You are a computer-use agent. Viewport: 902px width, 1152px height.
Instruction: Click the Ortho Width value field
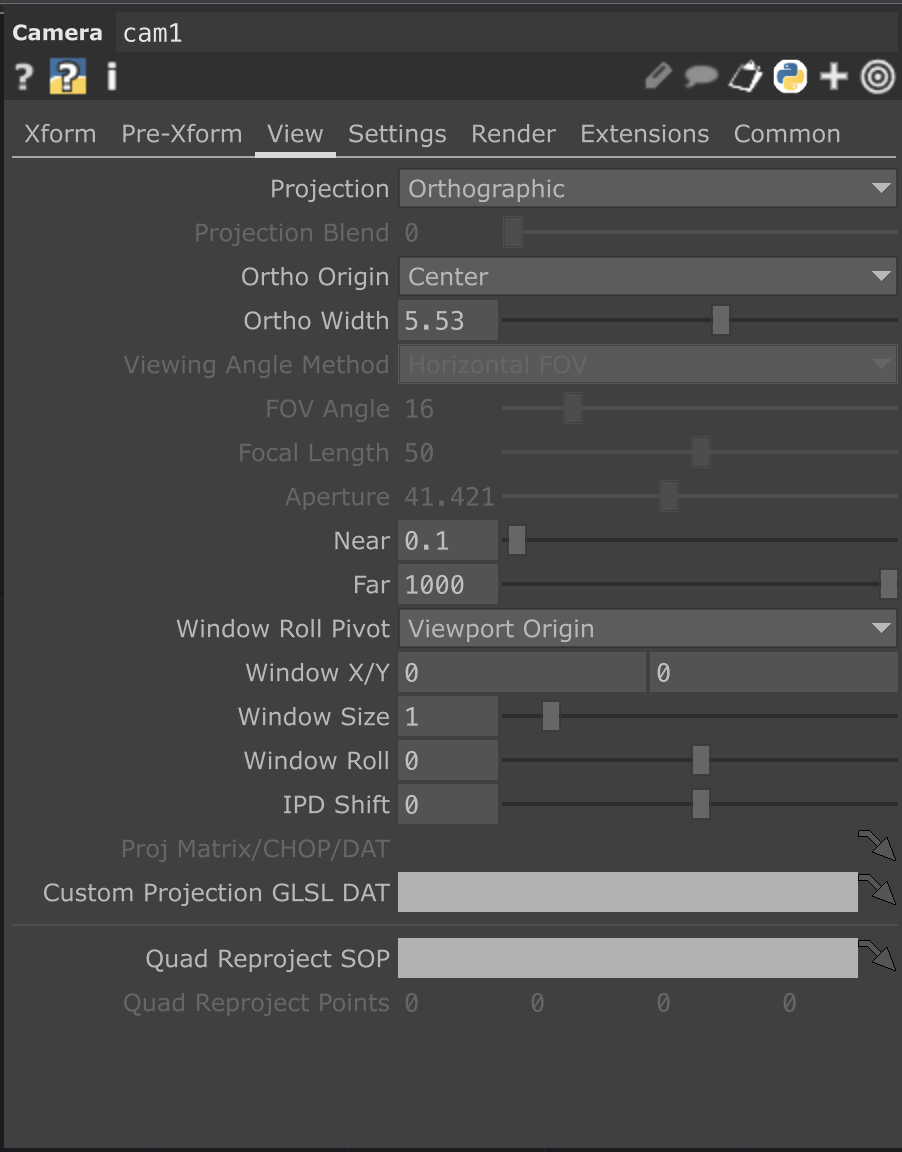point(447,321)
